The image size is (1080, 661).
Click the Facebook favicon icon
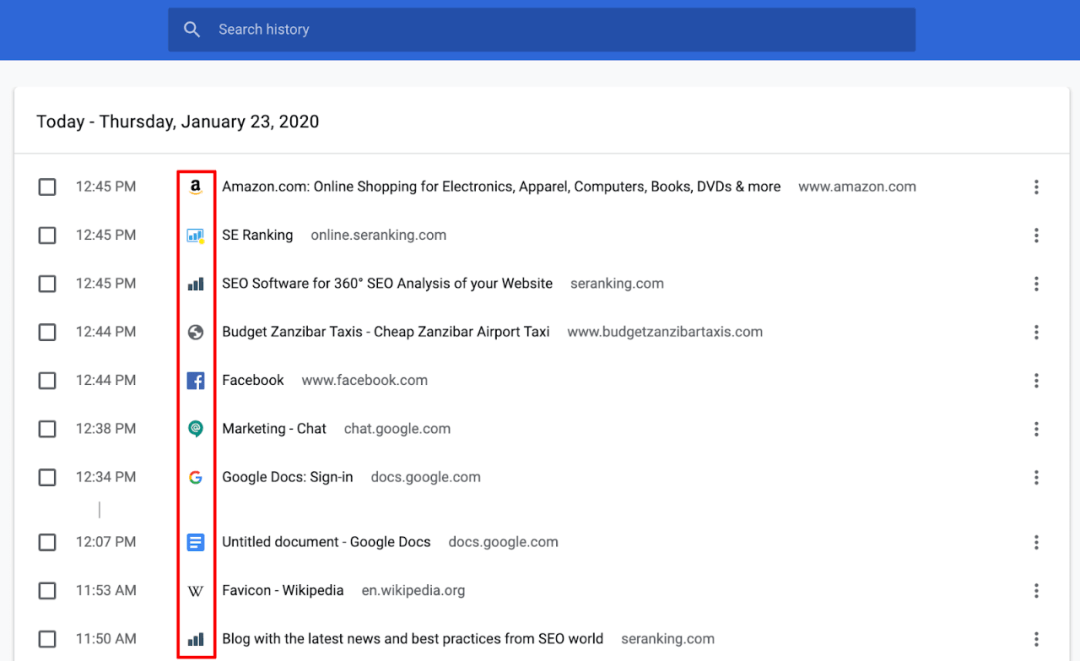[x=196, y=381]
